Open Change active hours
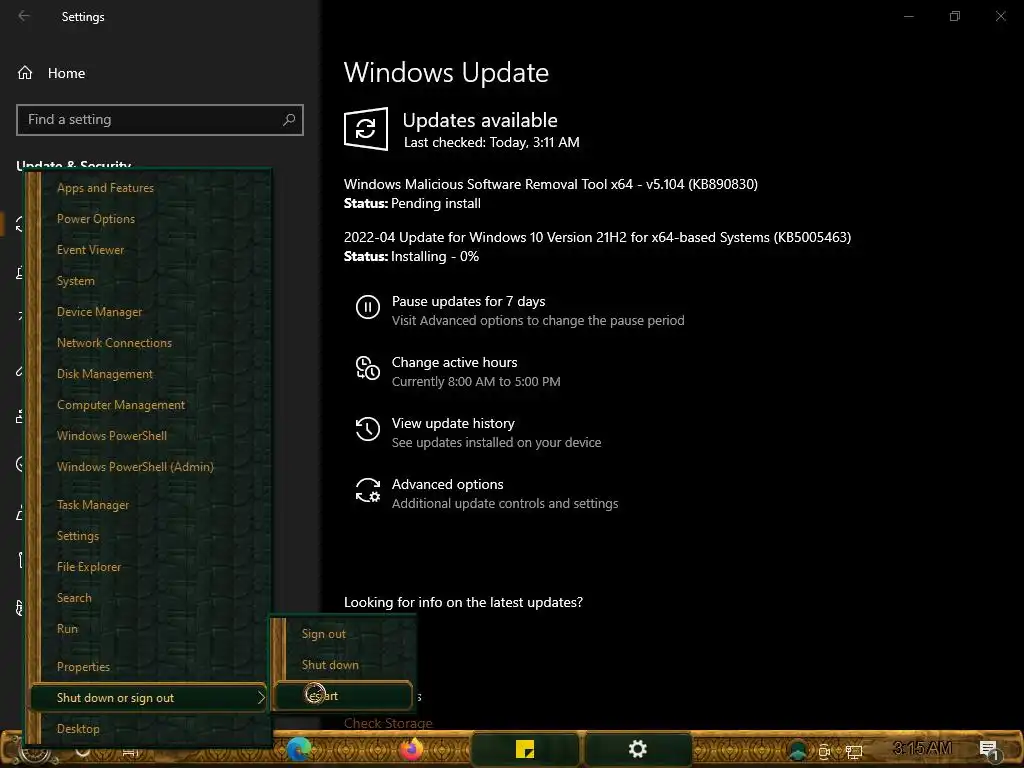Image resolution: width=1024 pixels, height=768 pixels. pyautogui.click(x=455, y=362)
